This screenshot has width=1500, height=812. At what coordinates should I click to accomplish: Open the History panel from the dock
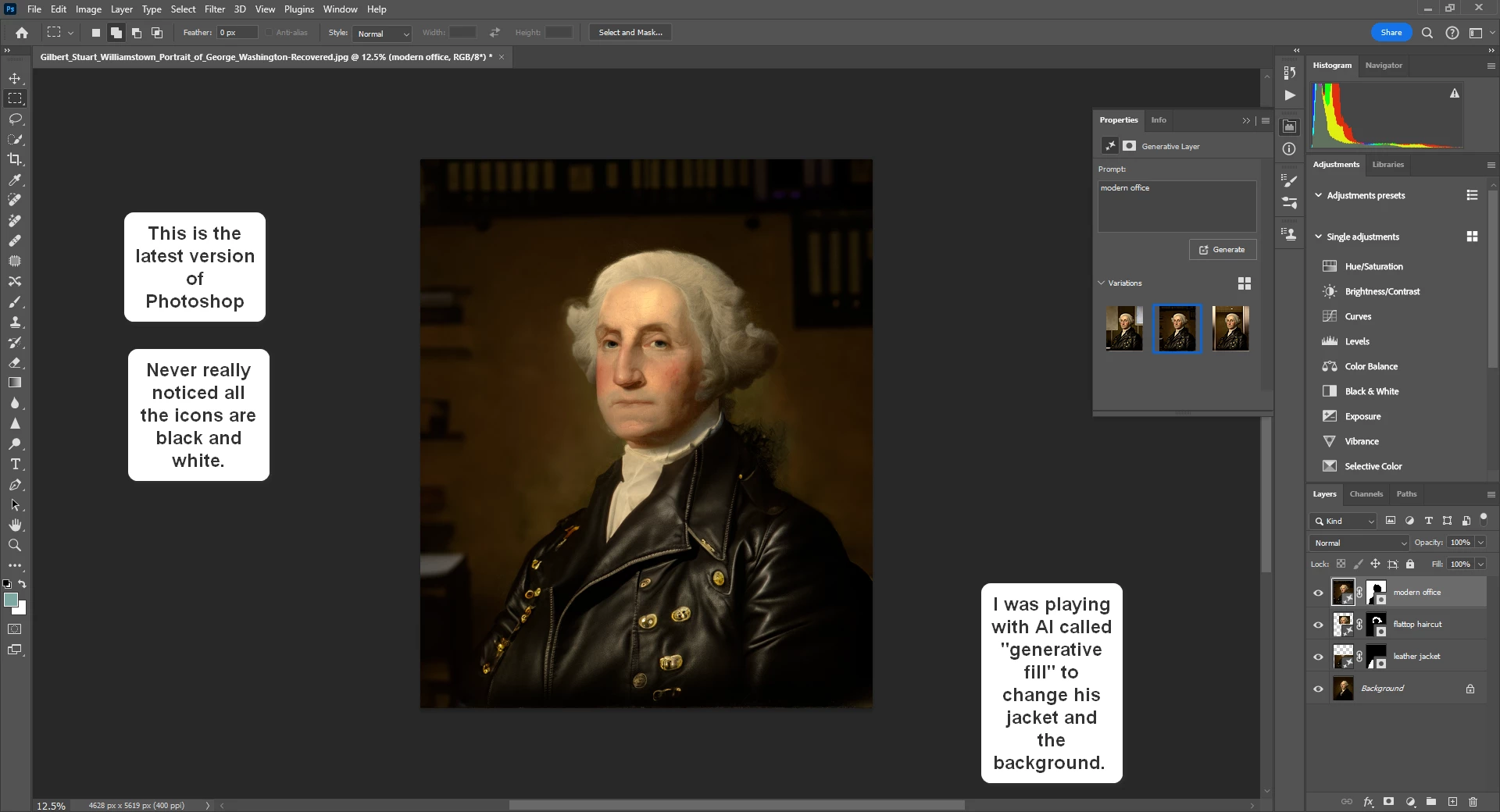[1290, 73]
